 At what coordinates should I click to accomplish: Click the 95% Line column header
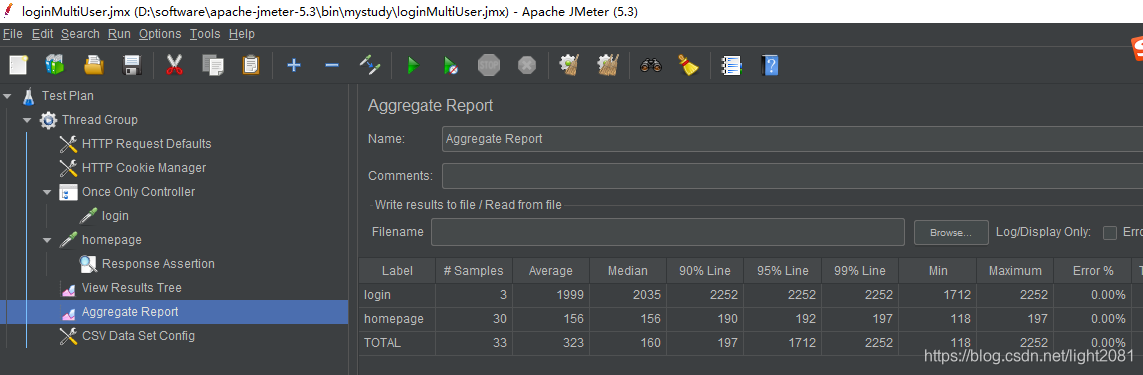783,271
